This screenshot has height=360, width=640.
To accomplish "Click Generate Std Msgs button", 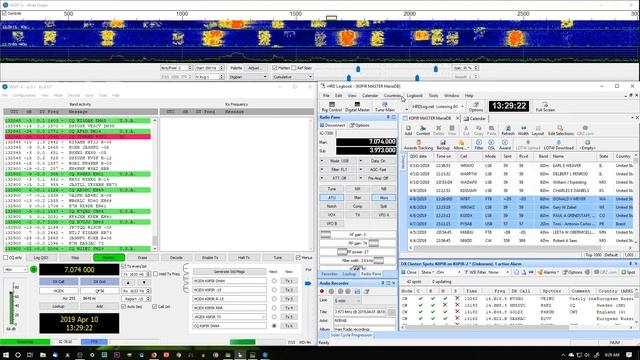I will tap(229, 271).
